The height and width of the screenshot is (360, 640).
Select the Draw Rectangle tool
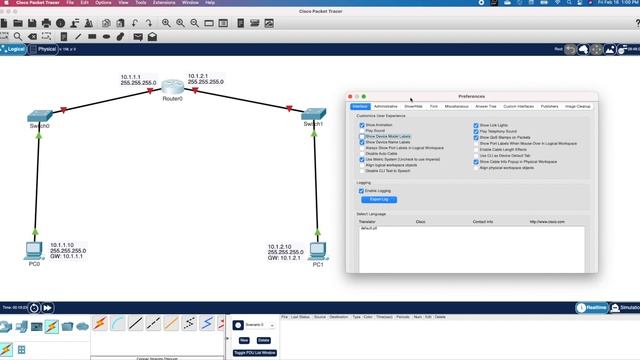(x=92, y=37)
